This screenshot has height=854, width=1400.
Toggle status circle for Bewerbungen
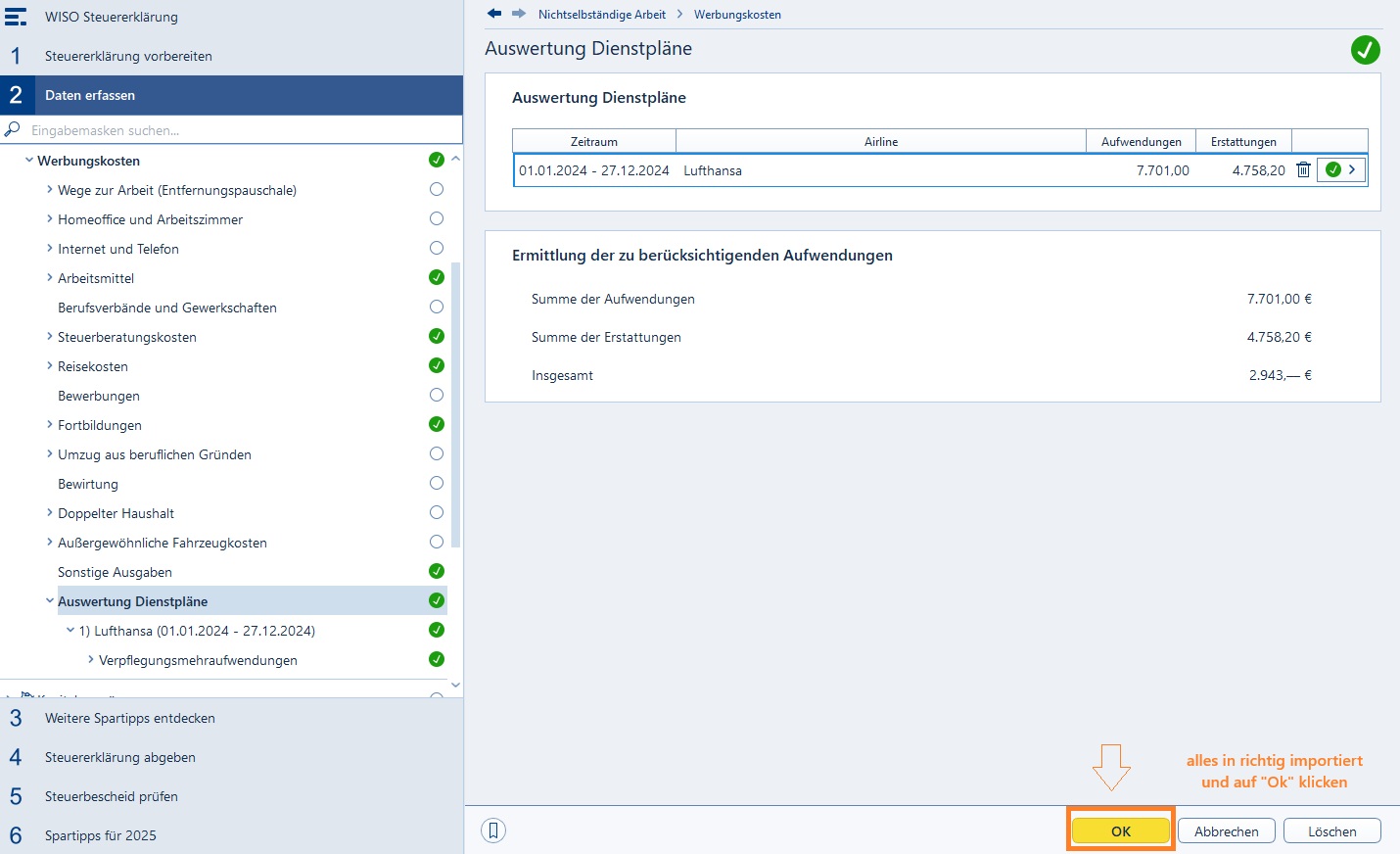(437, 395)
